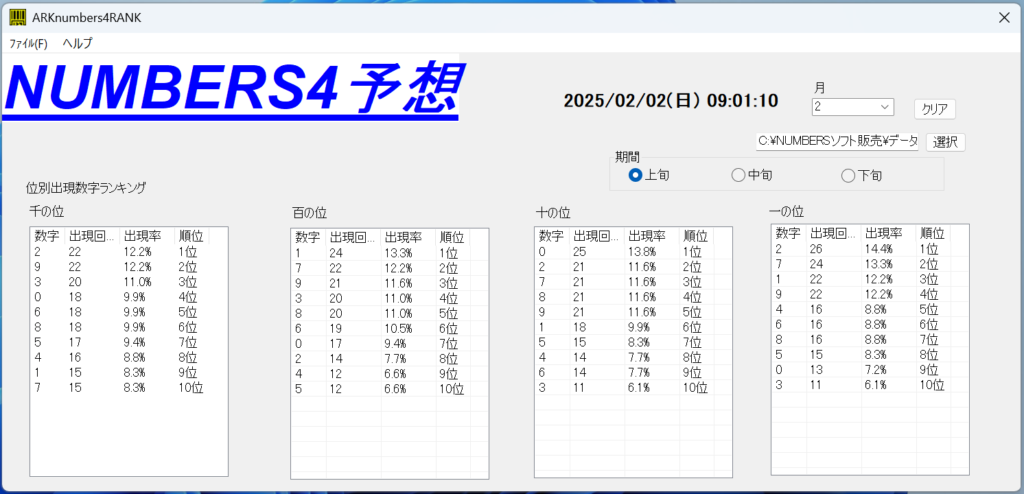Click 出現率 column header in 千の位 table

(142, 237)
